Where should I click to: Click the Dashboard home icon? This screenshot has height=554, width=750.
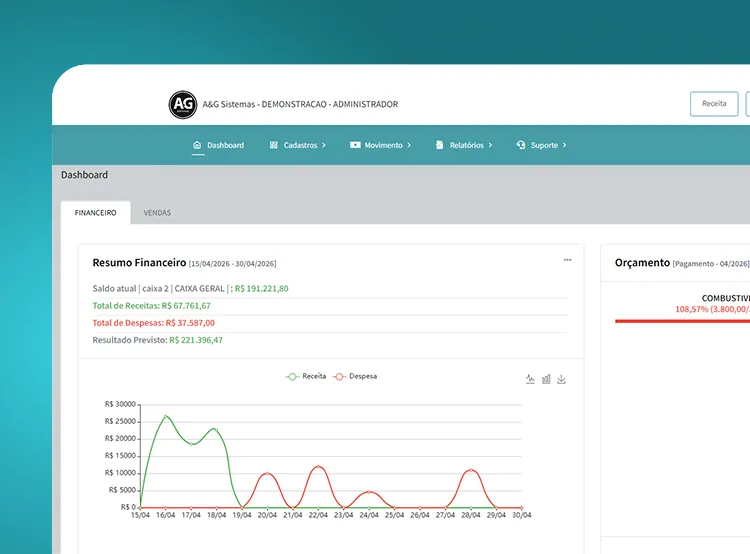pos(197,145)
